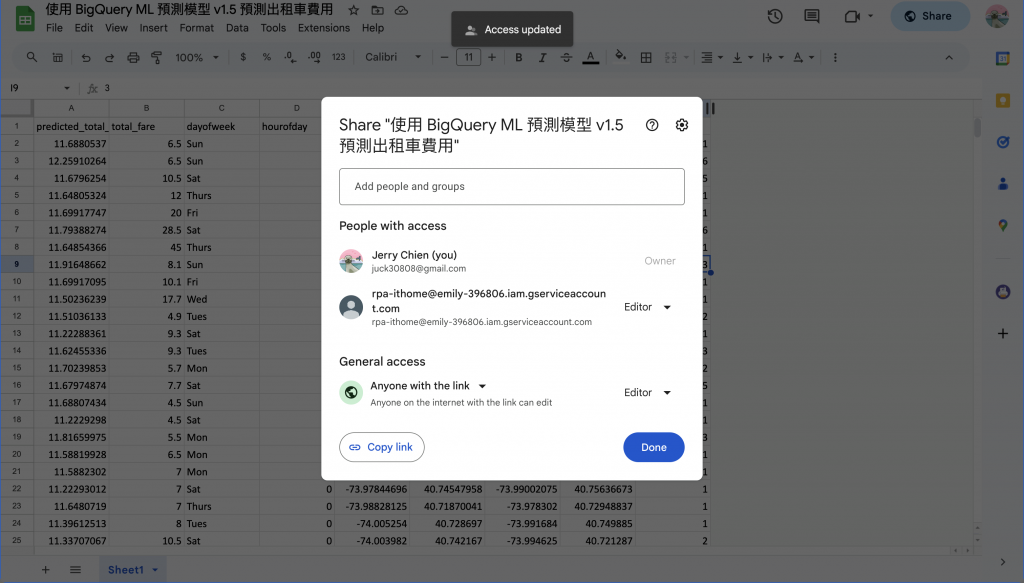Get add-ons with the plus icon
Screen dimensions: 1024x583
tap(1003, 334)
